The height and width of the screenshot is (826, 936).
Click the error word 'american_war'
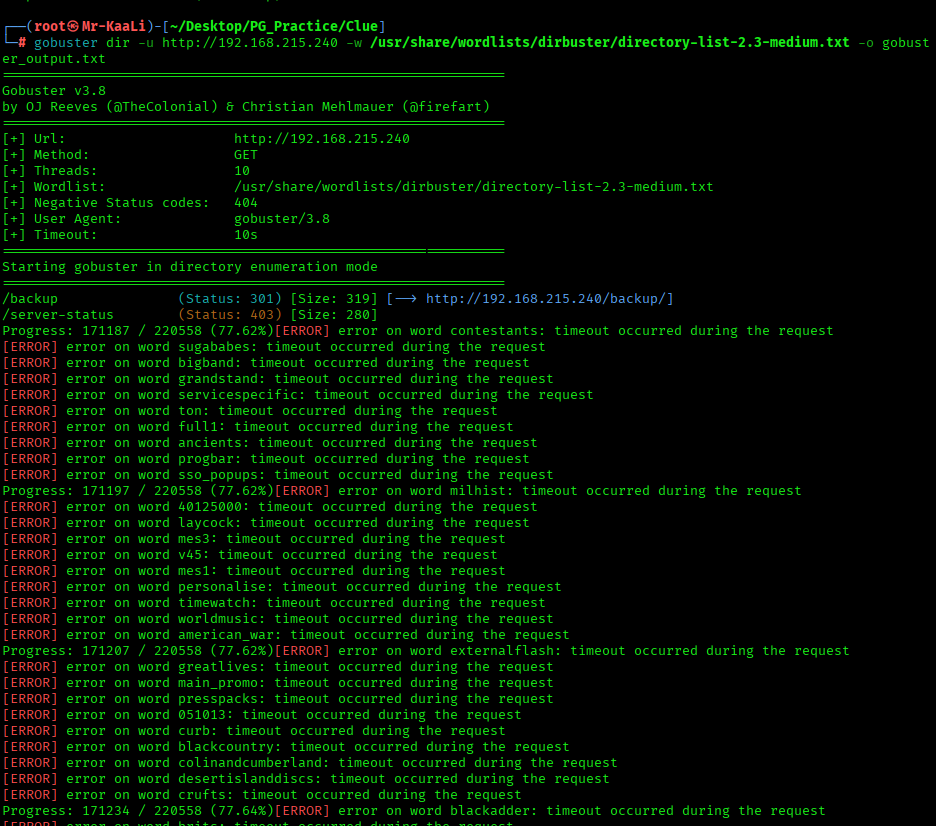coord(229,635)
